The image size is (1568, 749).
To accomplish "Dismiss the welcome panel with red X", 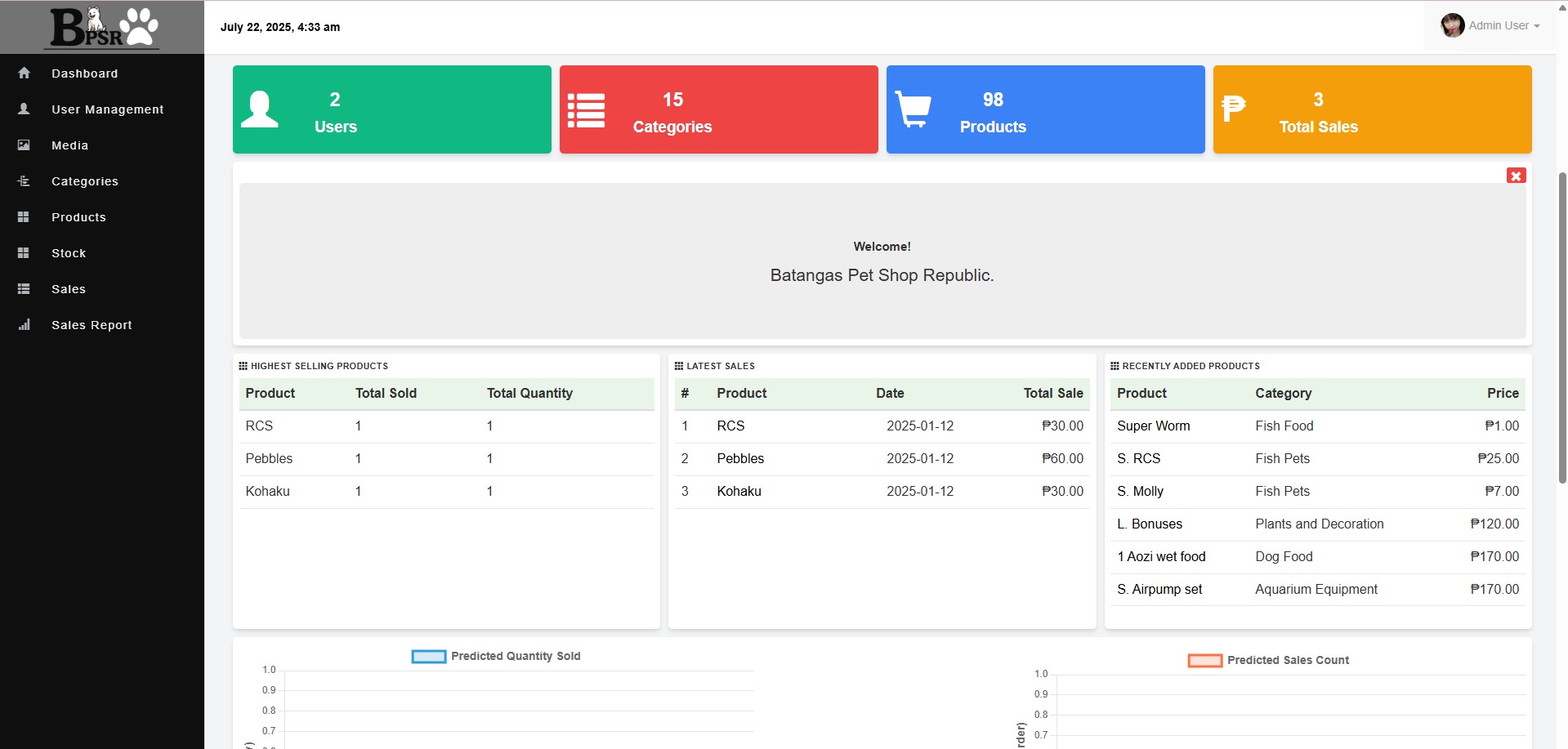I will pos(1516,176).
